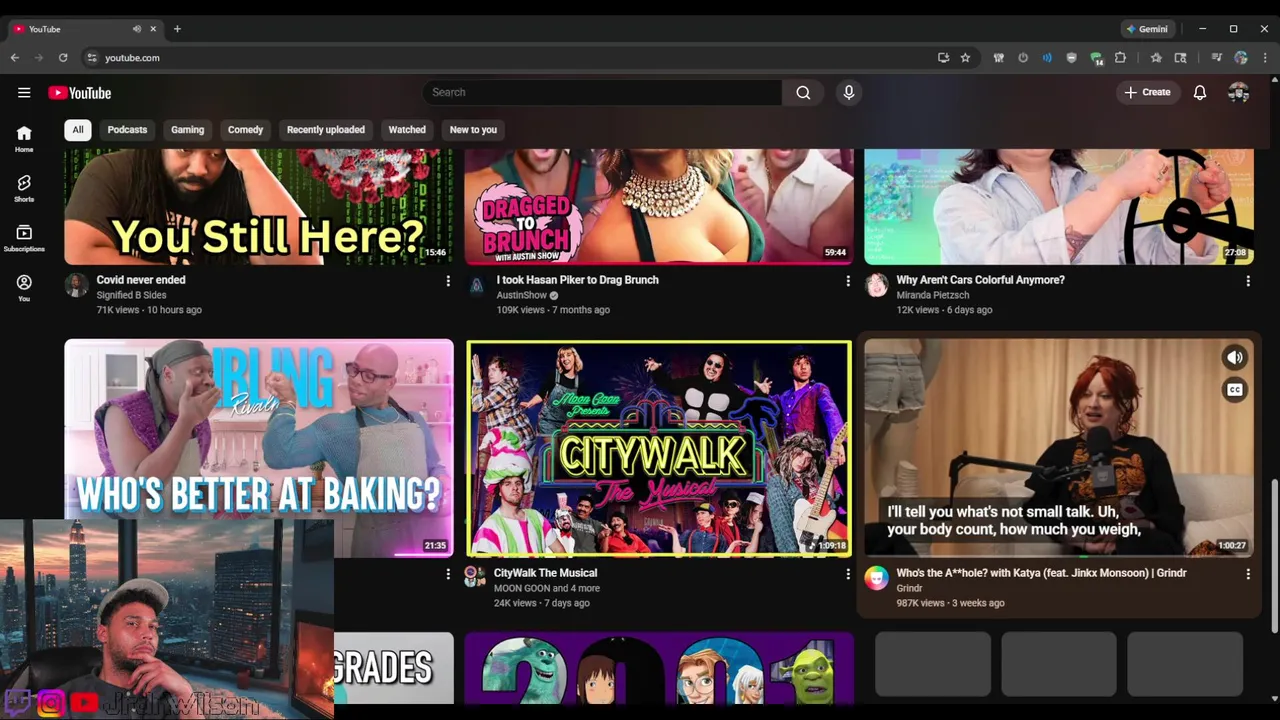Select the Podcasts filter chip
The width and height of the screenshot is (1280, 720).
coord(127,130)
